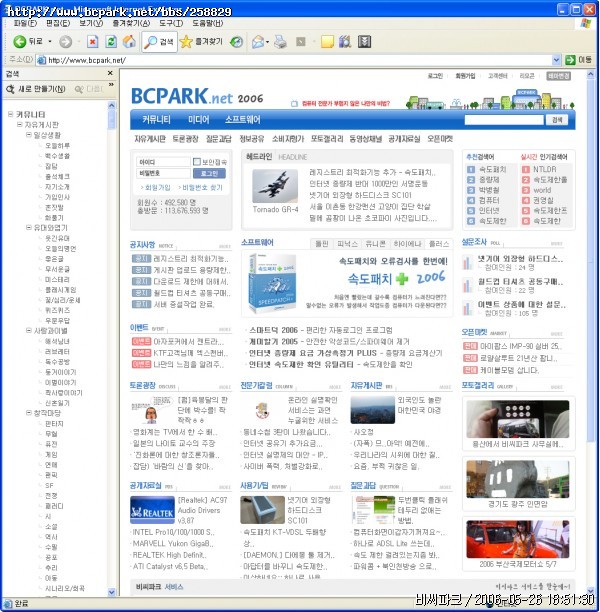This screenshot has height=612, width=600.
Task: Collapse the 일상생활 tree node
Action: point(28,135)
